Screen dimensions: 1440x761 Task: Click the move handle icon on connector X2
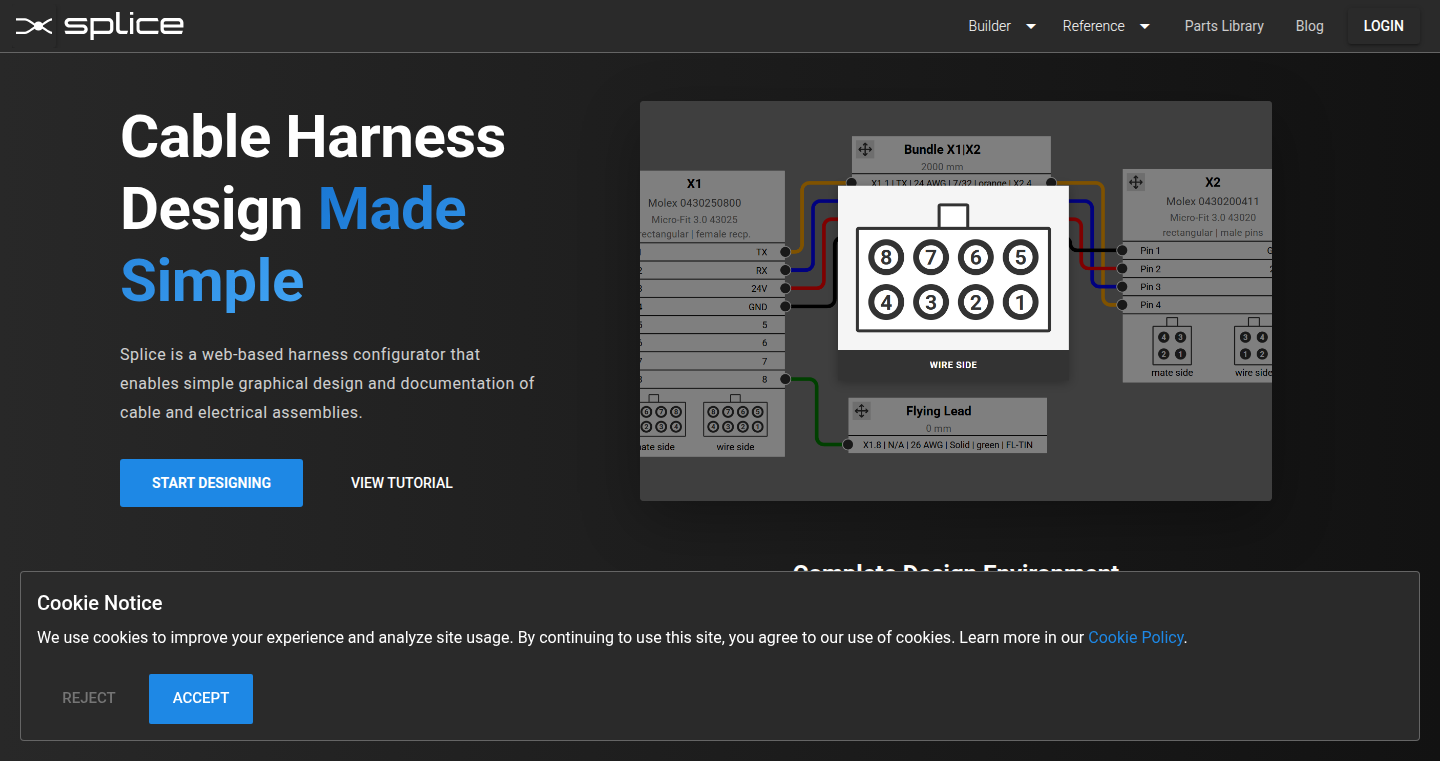tap(1136, 182)
